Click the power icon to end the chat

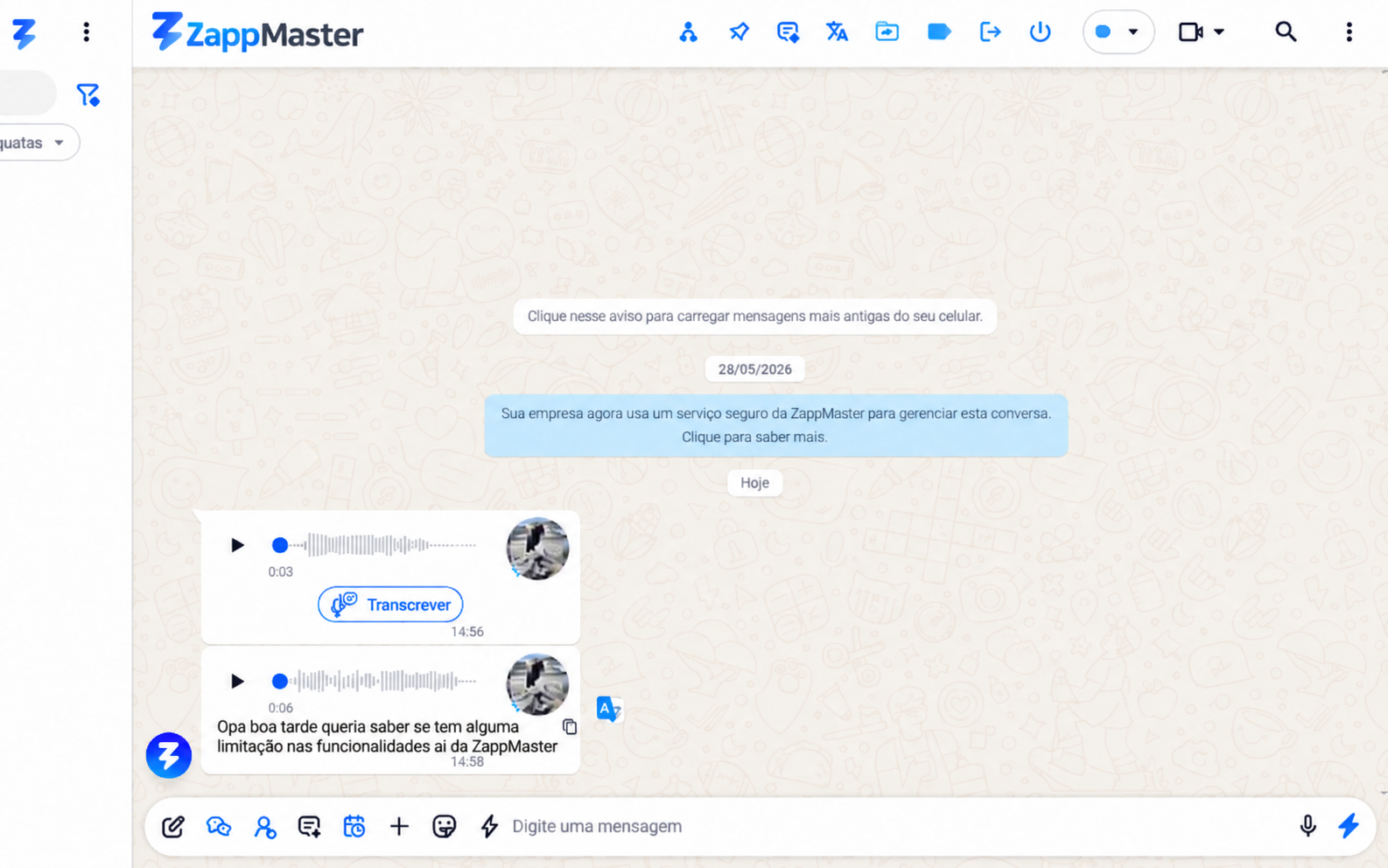(x=1040, y=32)
